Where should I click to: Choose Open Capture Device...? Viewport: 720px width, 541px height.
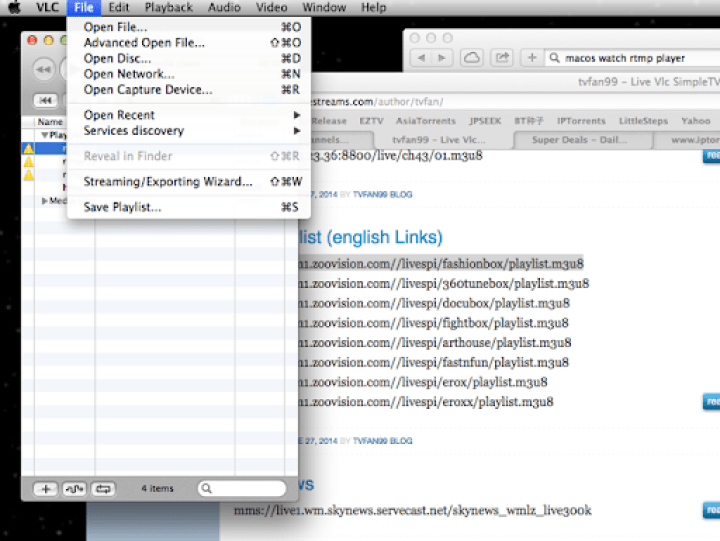coord(189,90)
